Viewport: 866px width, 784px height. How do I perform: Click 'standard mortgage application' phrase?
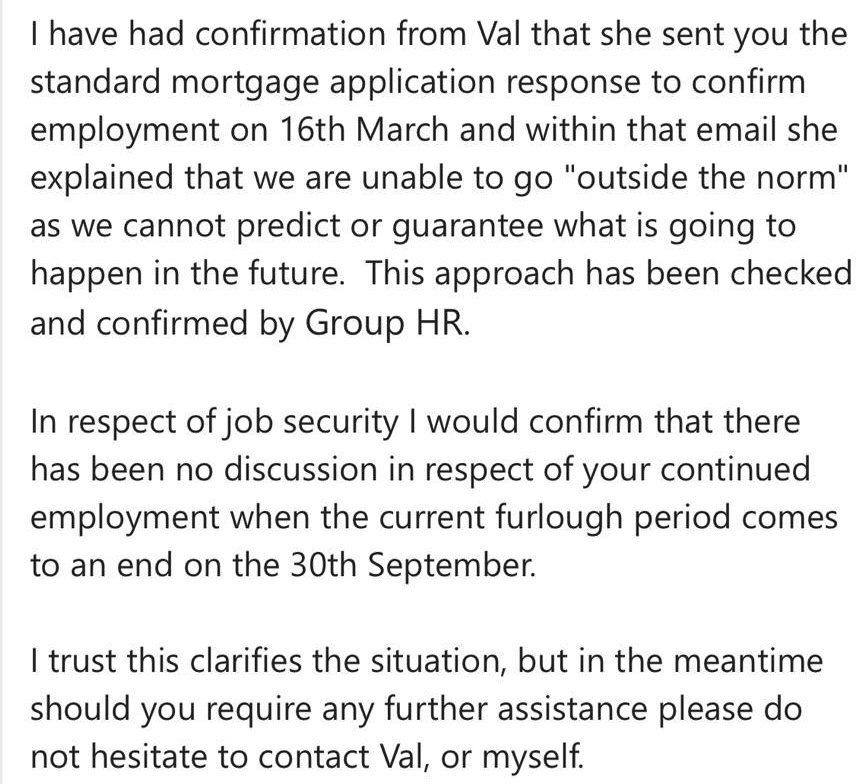(262, 82)
